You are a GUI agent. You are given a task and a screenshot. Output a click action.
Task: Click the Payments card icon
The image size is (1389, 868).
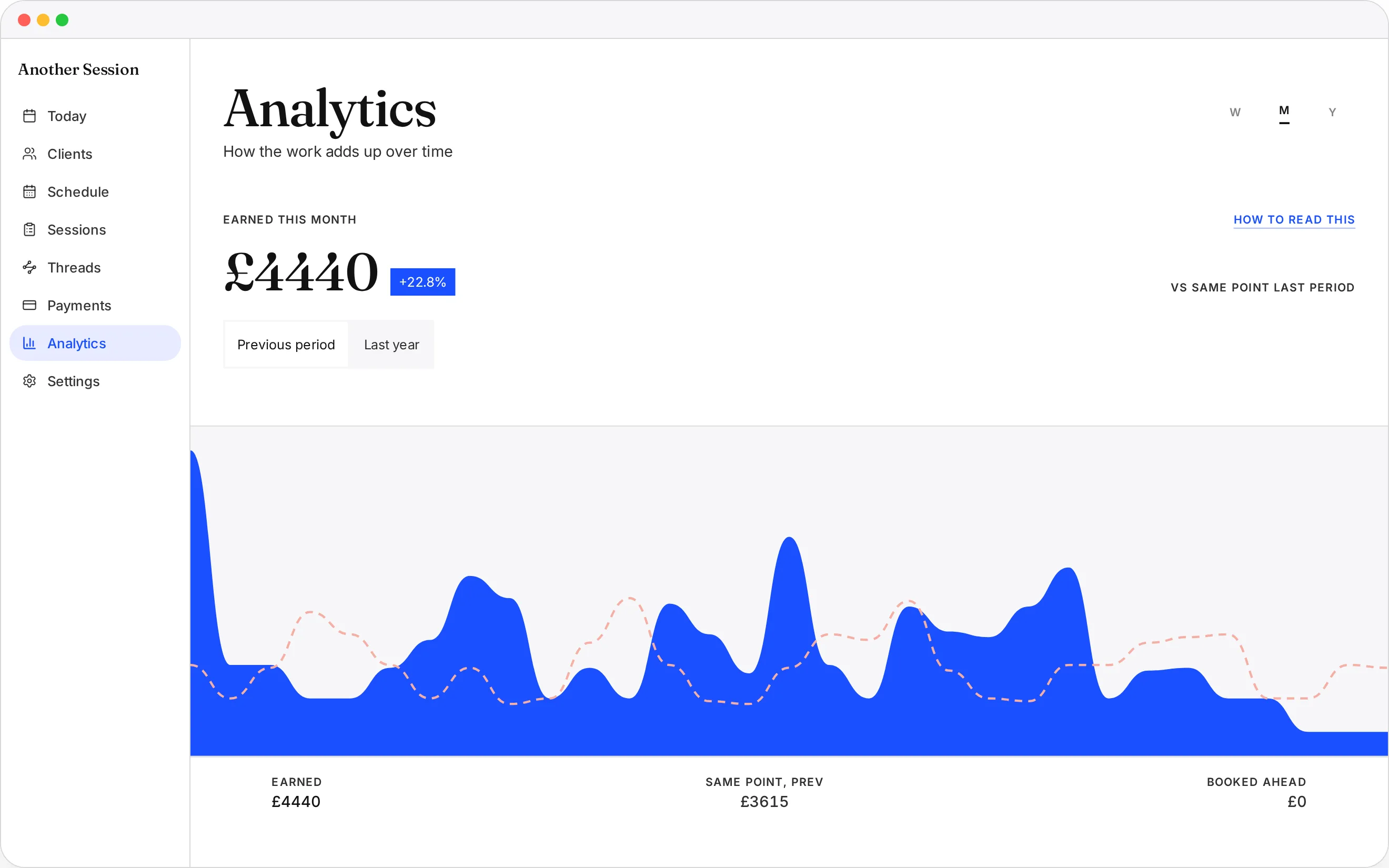pyautogui.click(x=29, y=306)
